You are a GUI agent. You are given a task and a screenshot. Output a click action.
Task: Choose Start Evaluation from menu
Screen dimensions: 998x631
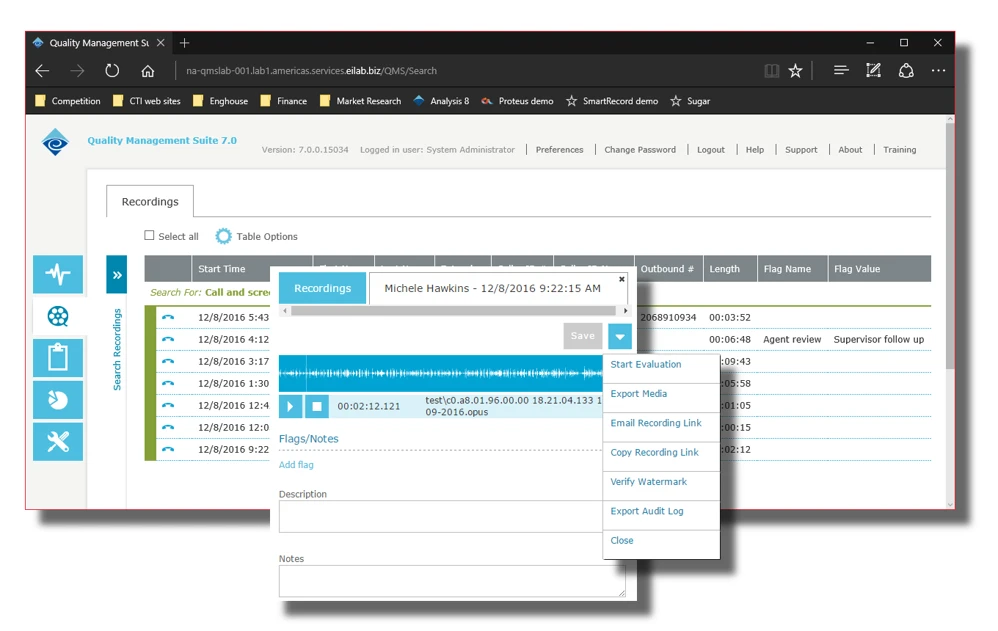point(645,364)
